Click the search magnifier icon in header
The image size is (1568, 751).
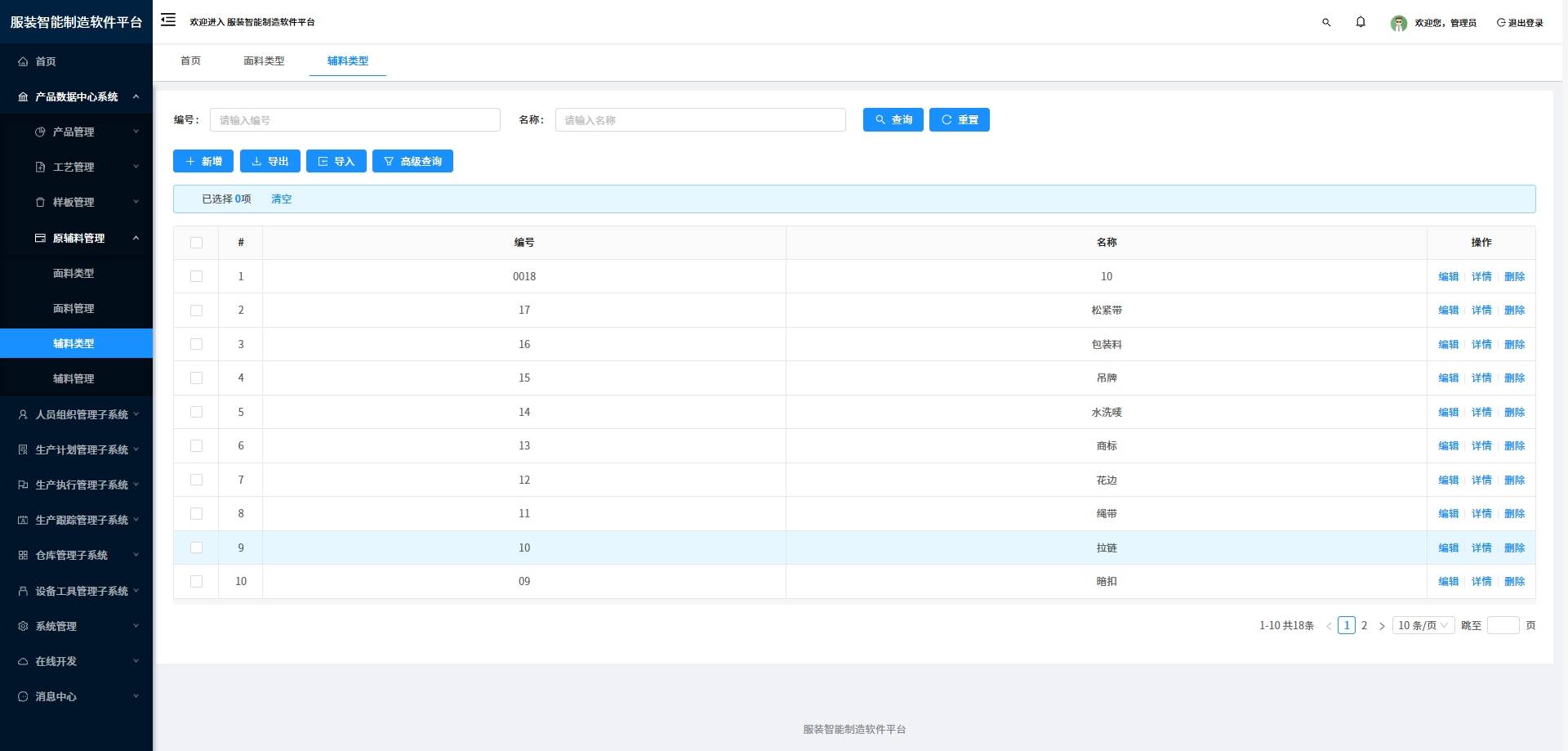pyautogui.click(x=1326, y=23)
